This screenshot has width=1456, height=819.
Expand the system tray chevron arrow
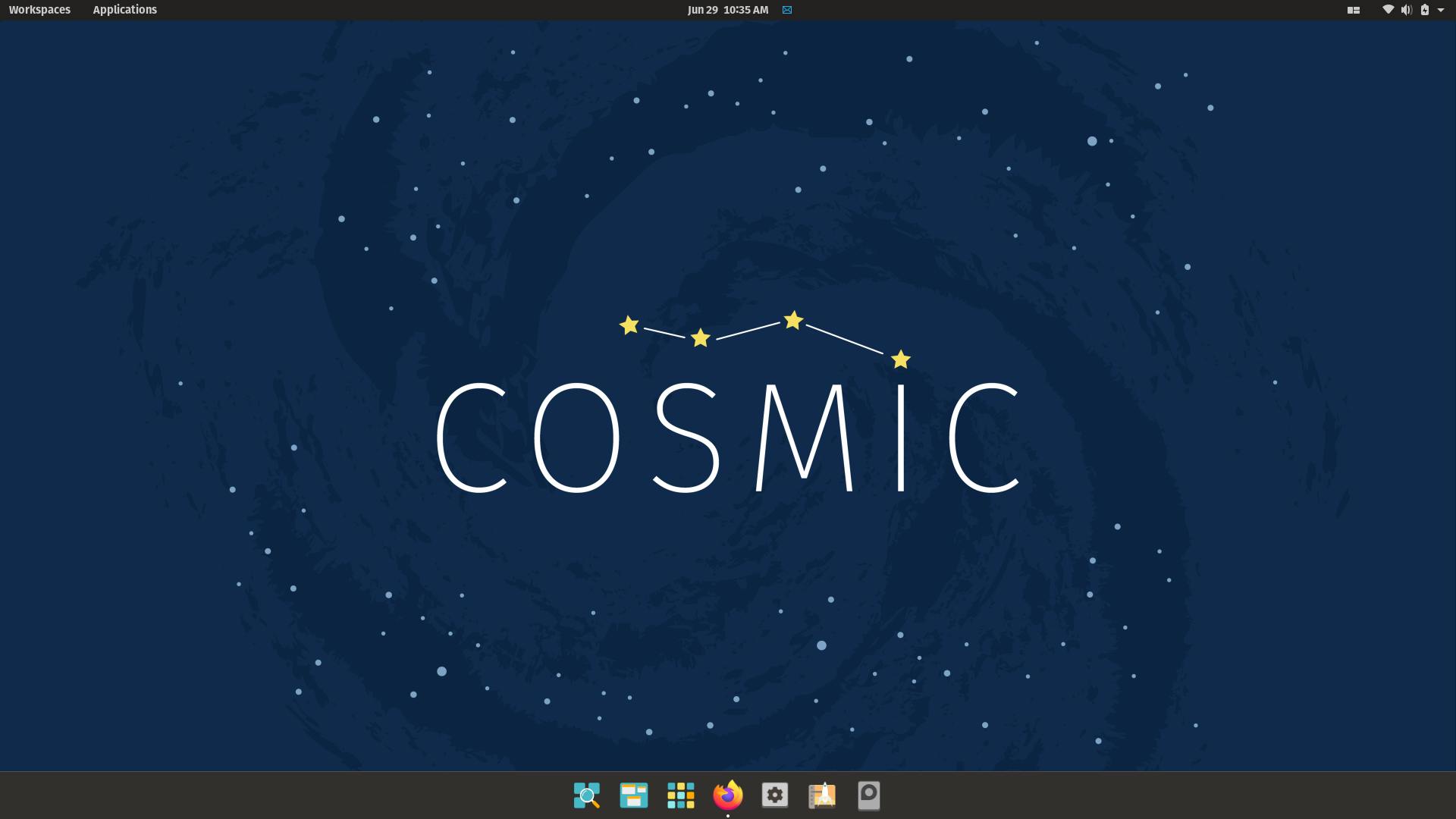click(x=1444, y=10)
